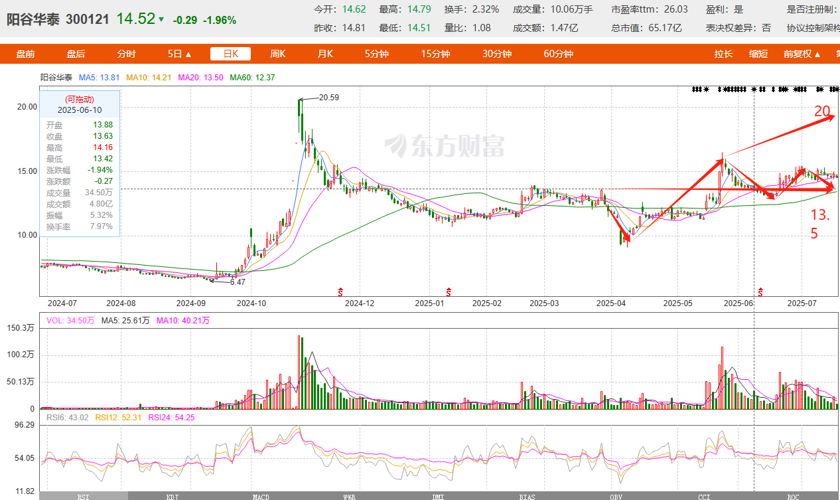Select the 60分钟 interval tab
This screenshot has height=500, width=840.
(558, 54)
